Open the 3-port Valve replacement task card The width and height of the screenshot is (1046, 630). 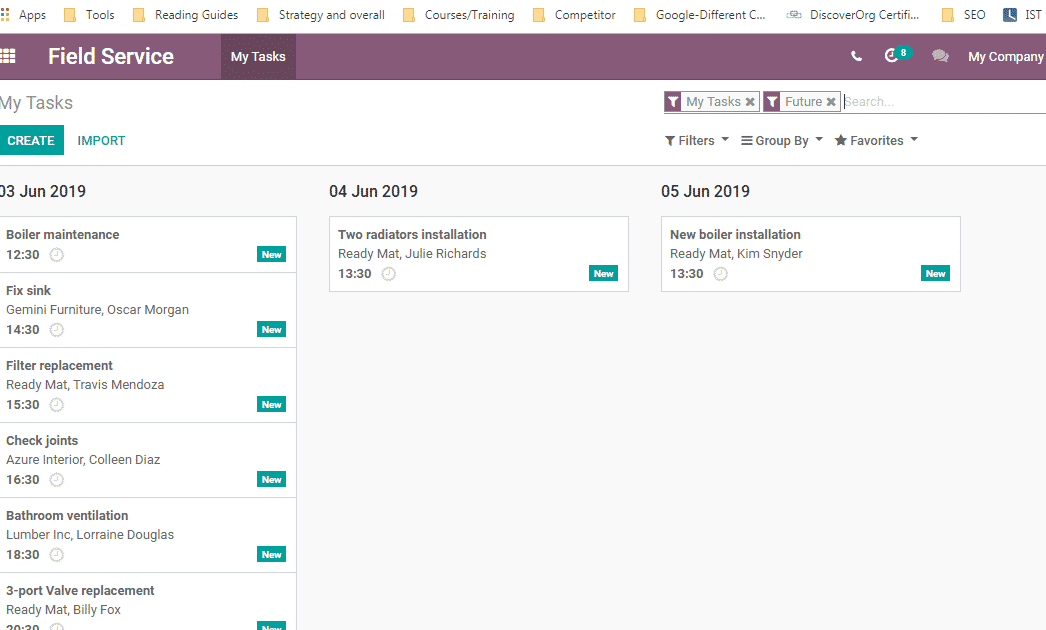coord(147,602)
